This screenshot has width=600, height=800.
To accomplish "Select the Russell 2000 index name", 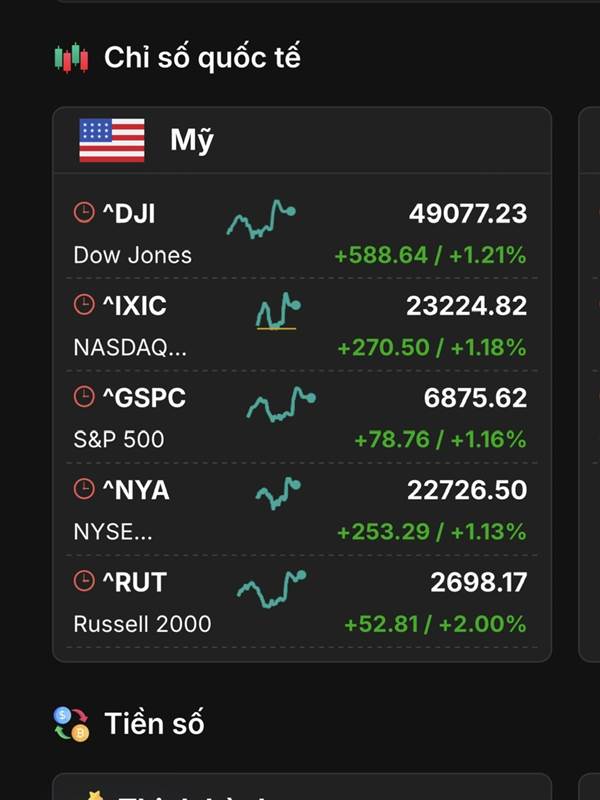I will pyautogui.click(x=142, y=624).
